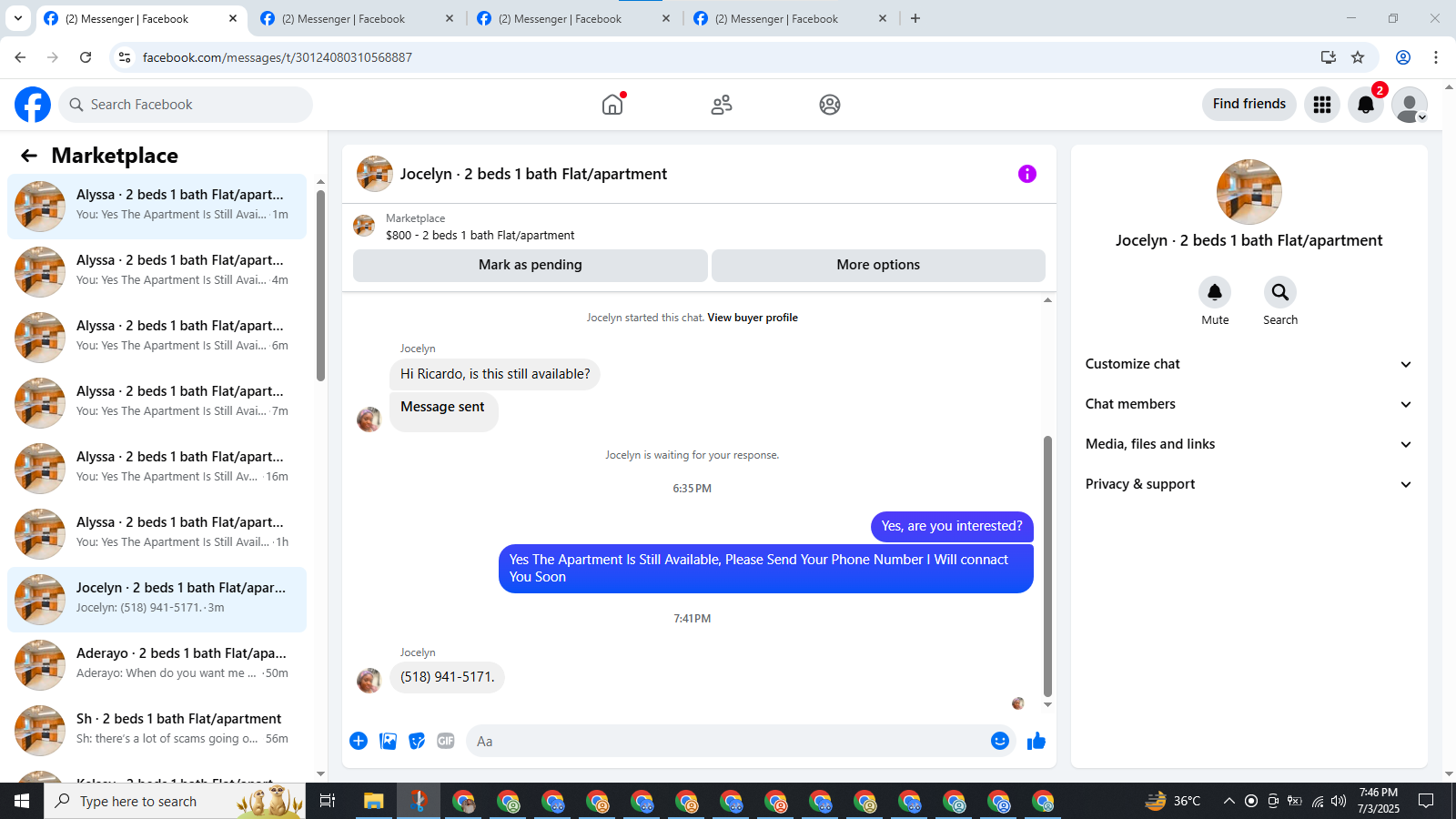Image resolution: width=1456 pixels, height=819 pixels.
Task: Open the Windows Start menu
Action: (22, 801)
